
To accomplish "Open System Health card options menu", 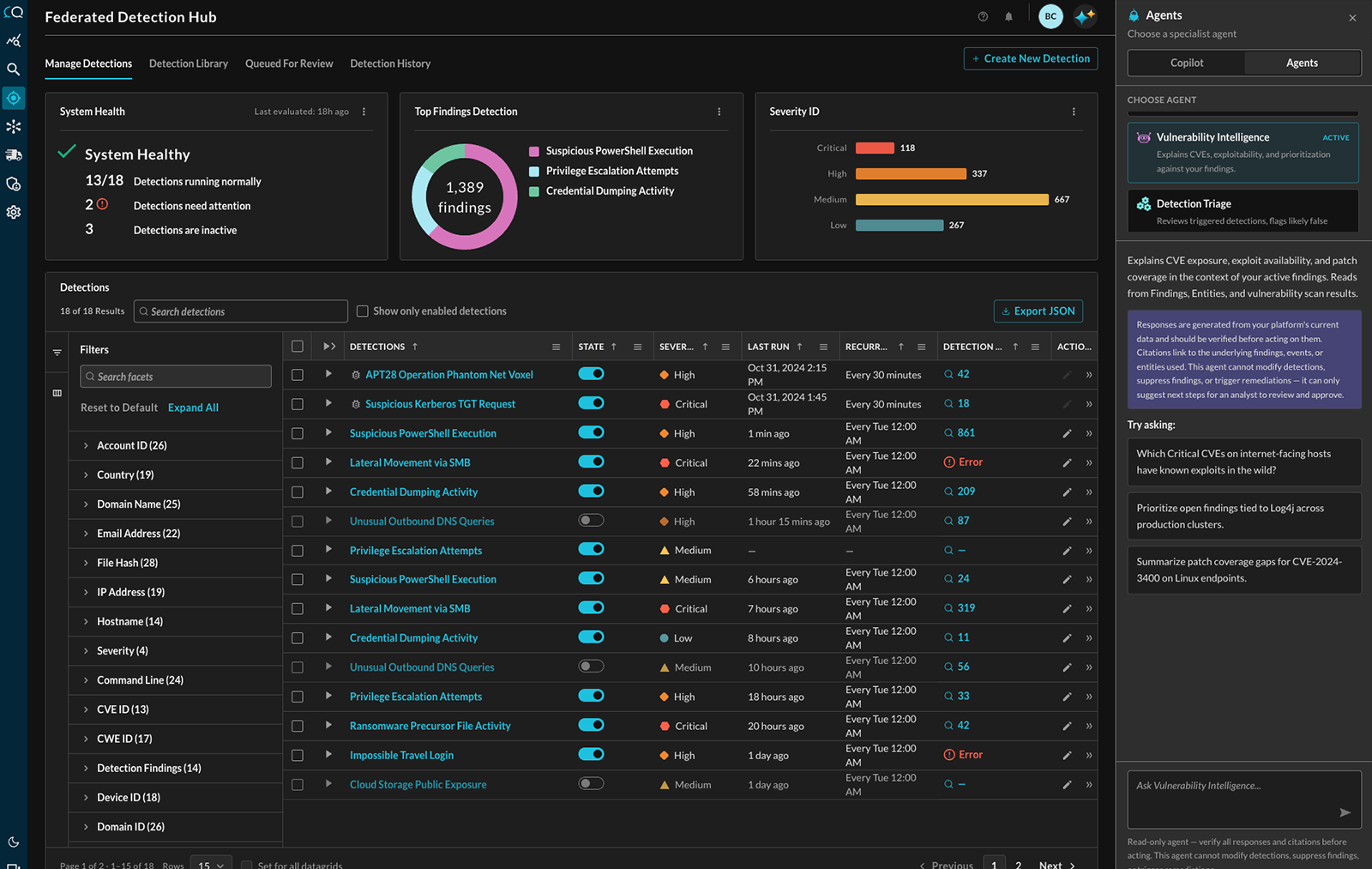I will (x=364, y=112).
